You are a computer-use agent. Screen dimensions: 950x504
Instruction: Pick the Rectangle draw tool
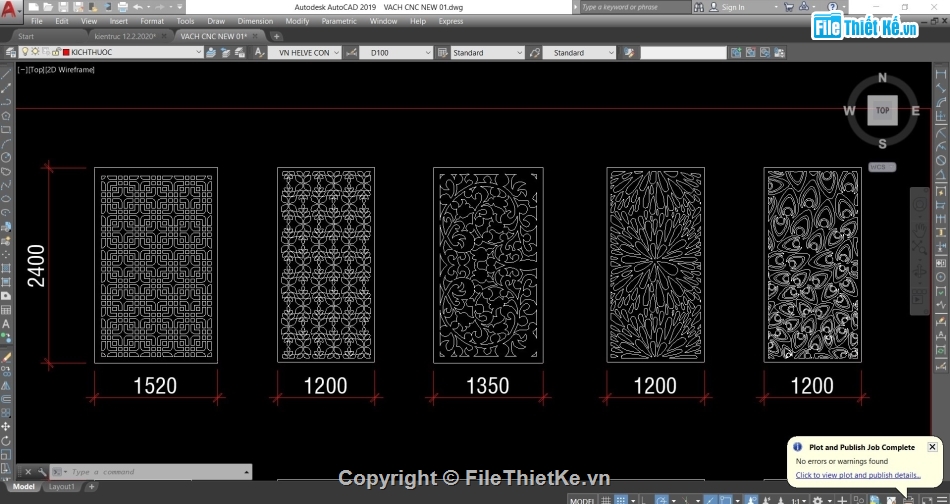pyautogui.click(x=6, y=130)
